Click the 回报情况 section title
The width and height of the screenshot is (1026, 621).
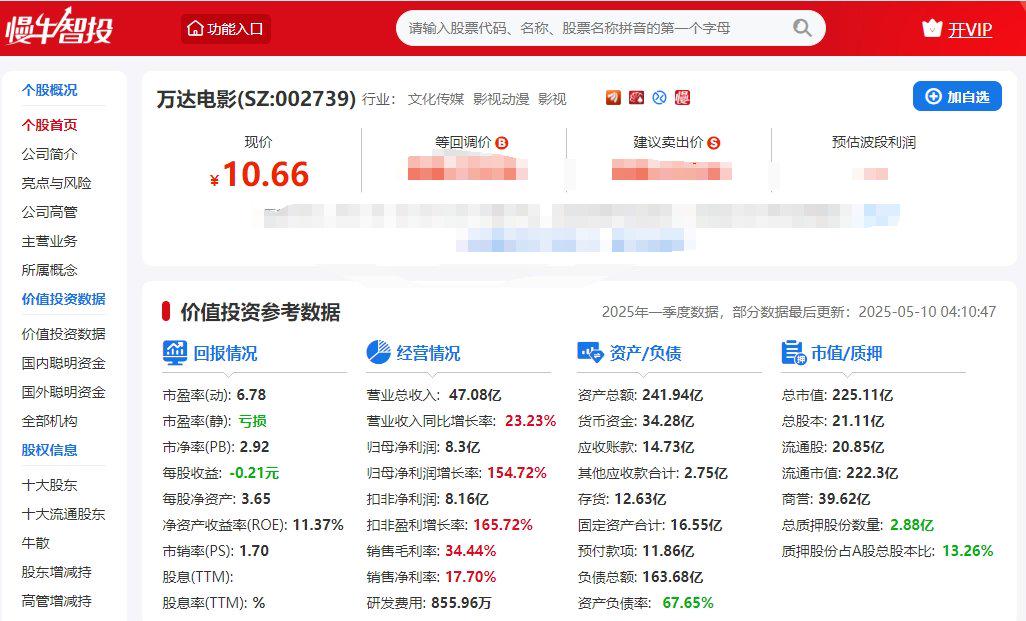tap(225, 353)
